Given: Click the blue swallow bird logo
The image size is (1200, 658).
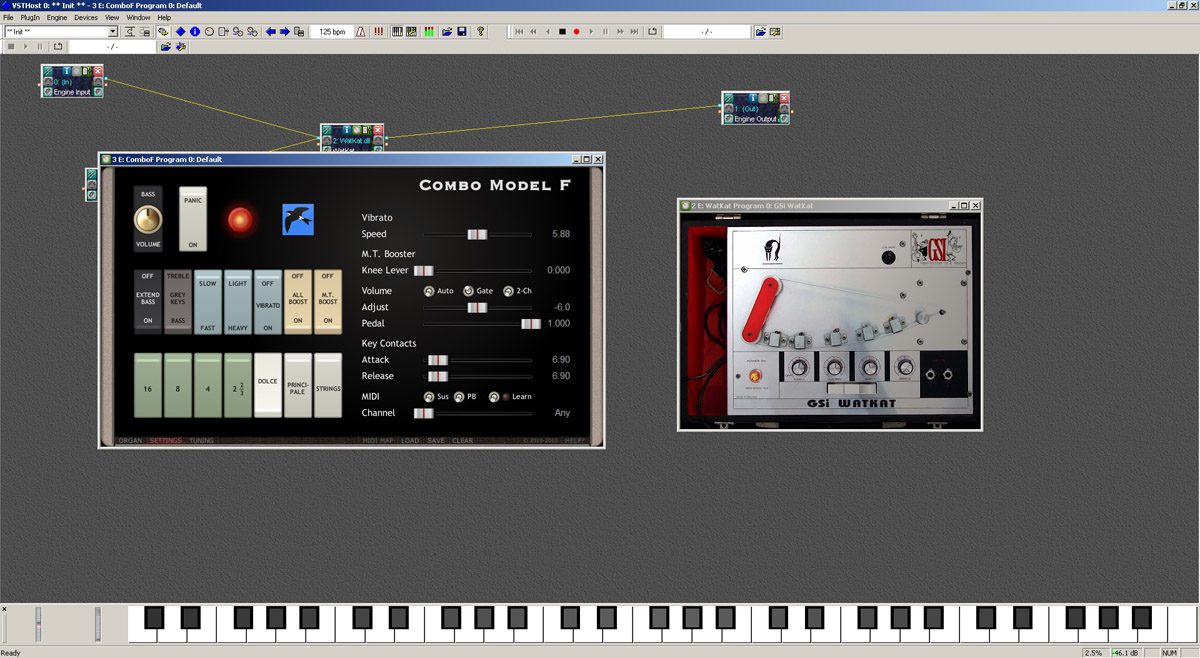Looking at the screenshot, I should point(298,219).
